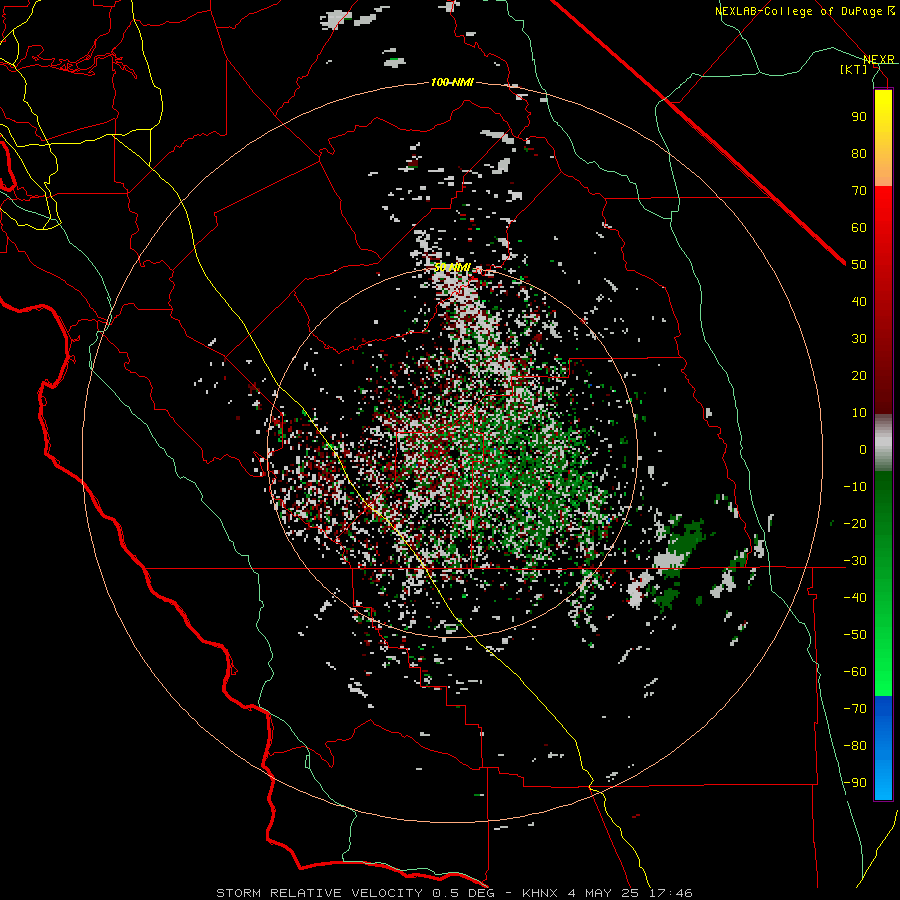
Task: Click the 10 value on the velocity scale
Action: point(859,413)
